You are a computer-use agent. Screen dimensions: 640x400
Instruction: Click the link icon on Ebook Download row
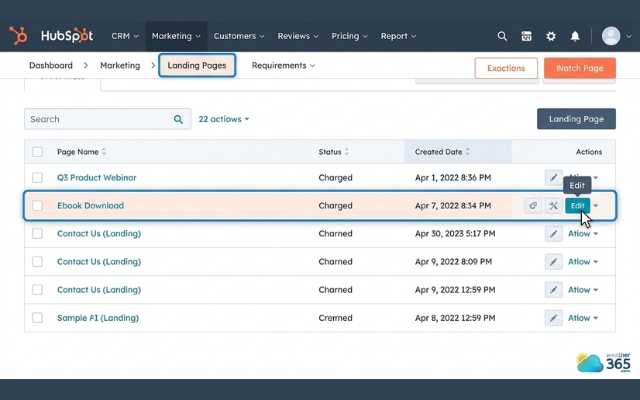533,206
